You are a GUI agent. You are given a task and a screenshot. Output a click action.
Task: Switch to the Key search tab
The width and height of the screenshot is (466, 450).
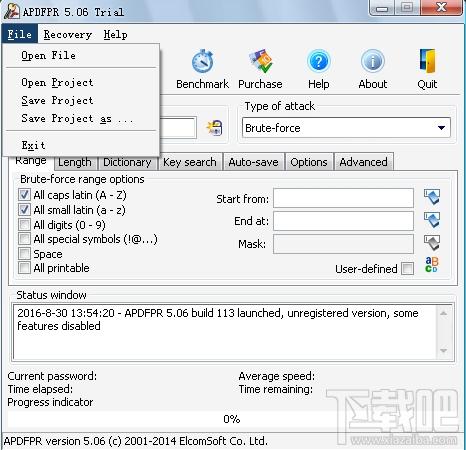tap(190, 162)
